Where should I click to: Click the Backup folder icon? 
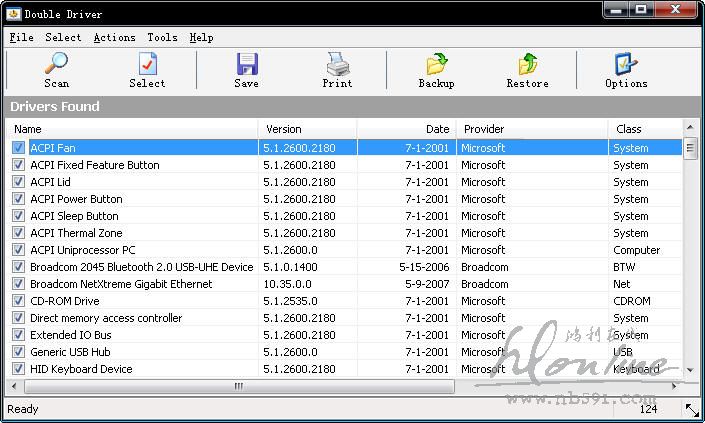(437, 63)
